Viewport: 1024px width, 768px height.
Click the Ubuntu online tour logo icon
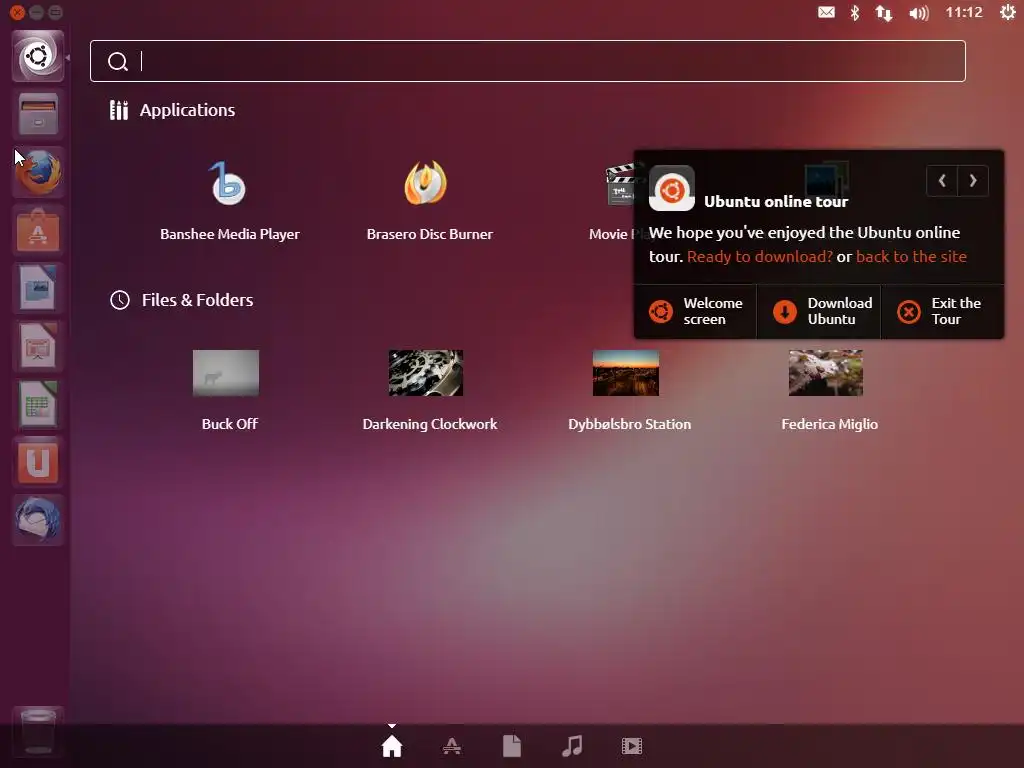[x=671, y=188]
